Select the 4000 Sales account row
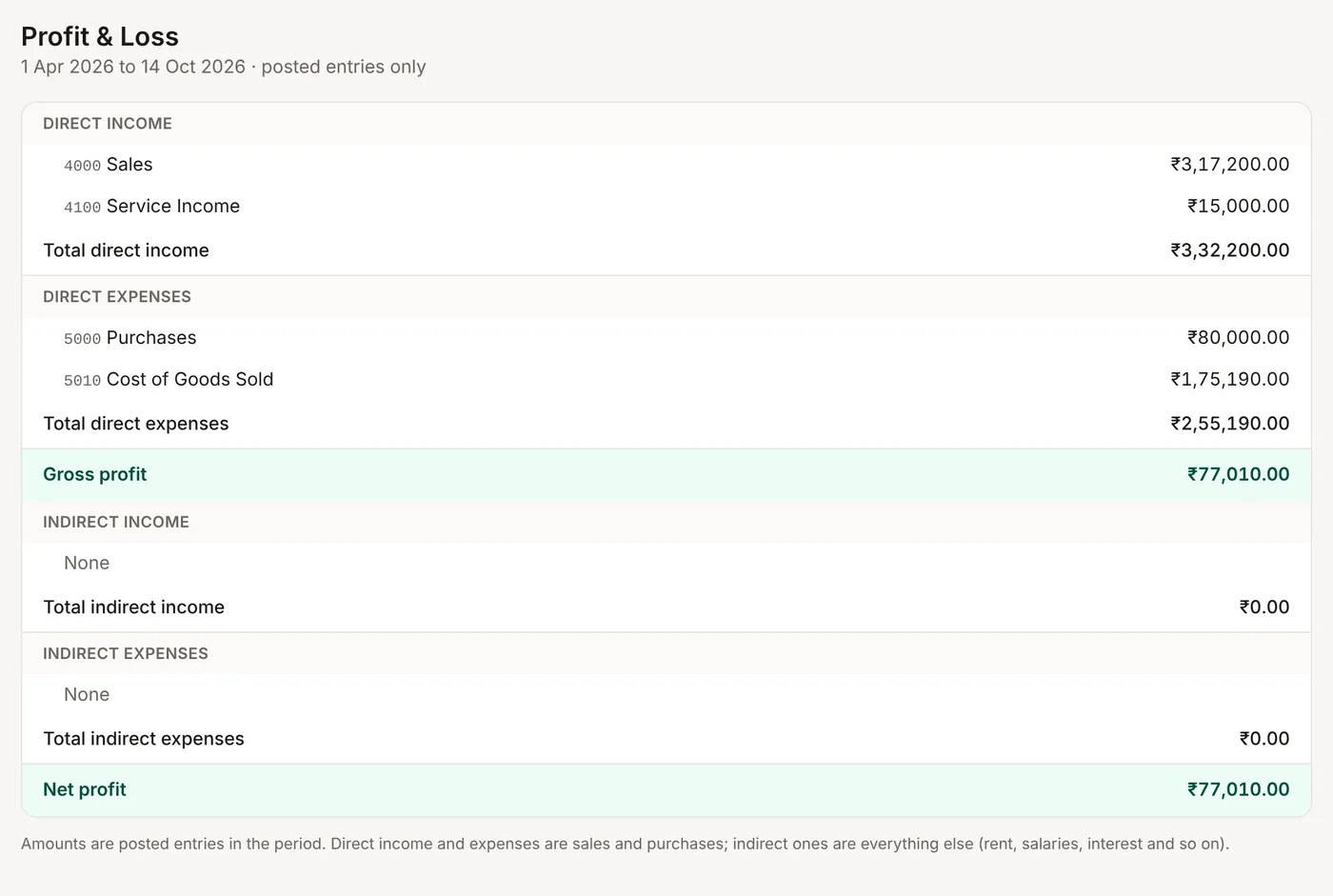Screen dimensions: 1333x896 coord(666,165)
